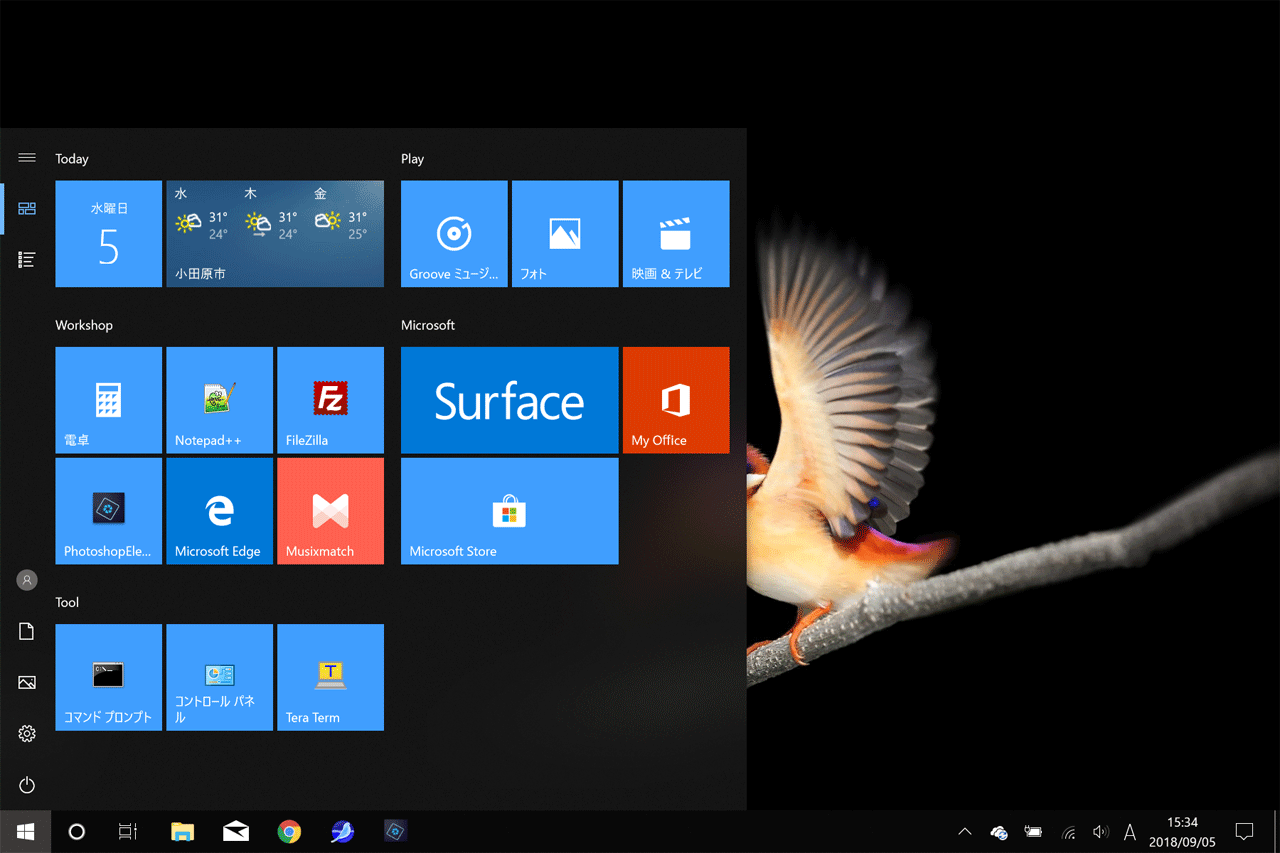Screen dimensions: 1280x853
Task: Open the weather tile for 小田原市
Action: click(x=275, y=234)
